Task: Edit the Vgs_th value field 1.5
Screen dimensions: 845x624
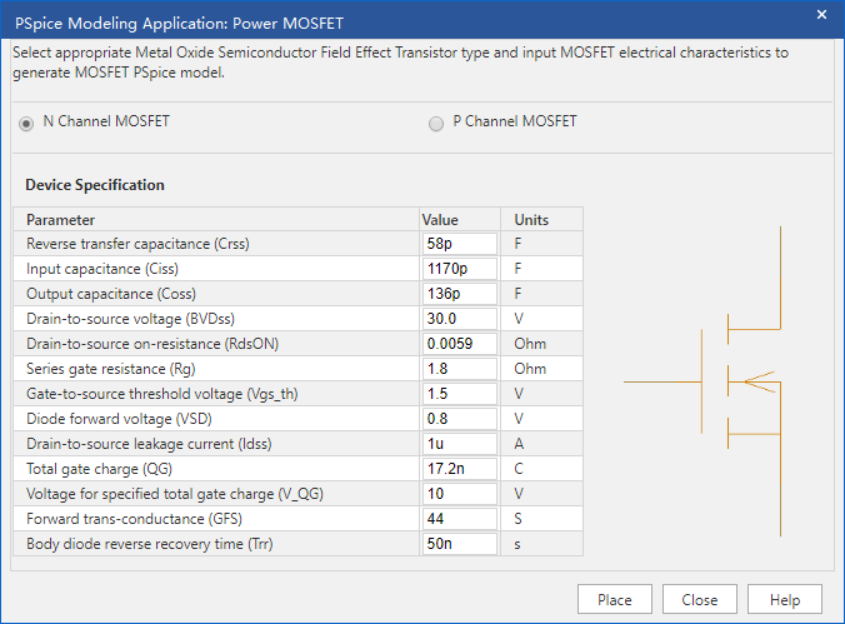Action: click(x=460, y=393)
